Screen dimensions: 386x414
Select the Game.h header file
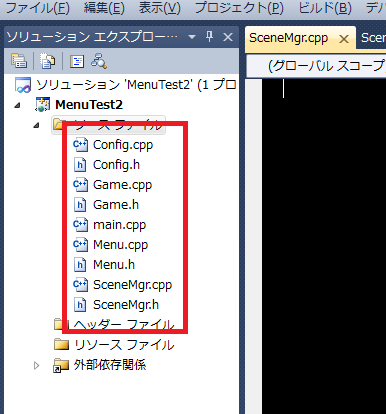click(x=116, y=205)
